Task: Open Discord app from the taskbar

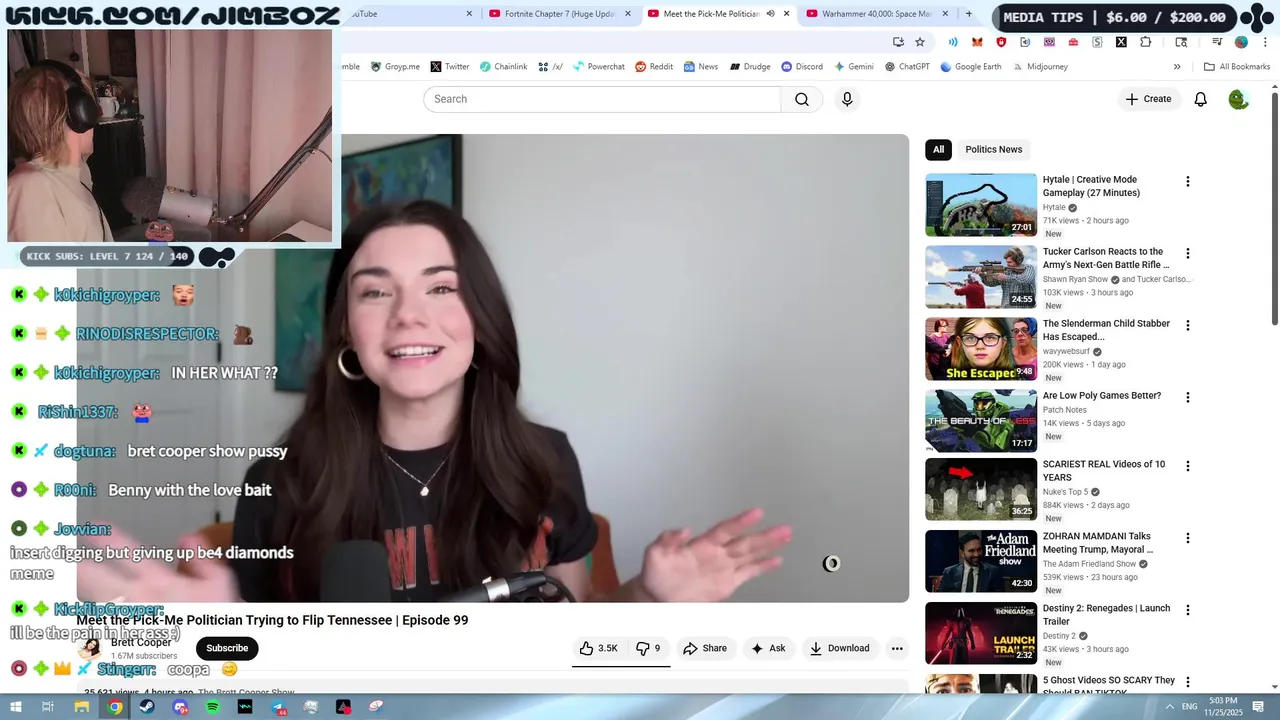Action: click(x=180, y=707)
